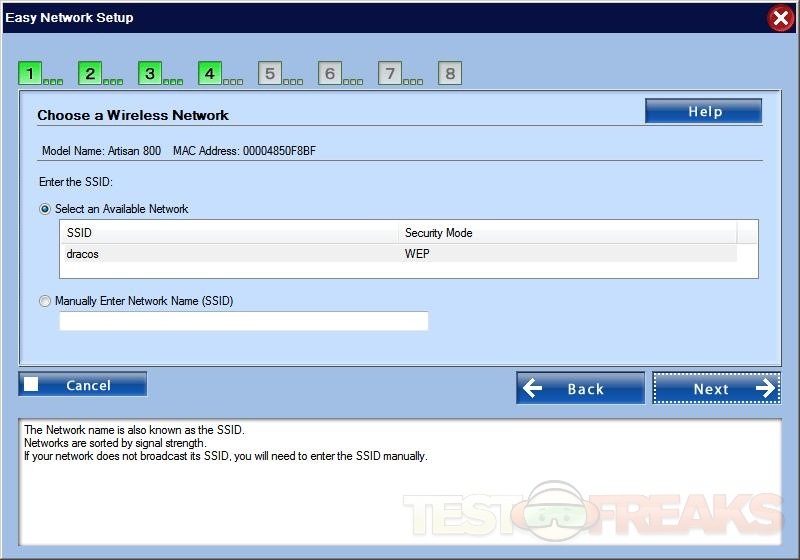The image size is (800, 560).
Task: Click the WEP security mode cell
Action: (x=567, y=254)
